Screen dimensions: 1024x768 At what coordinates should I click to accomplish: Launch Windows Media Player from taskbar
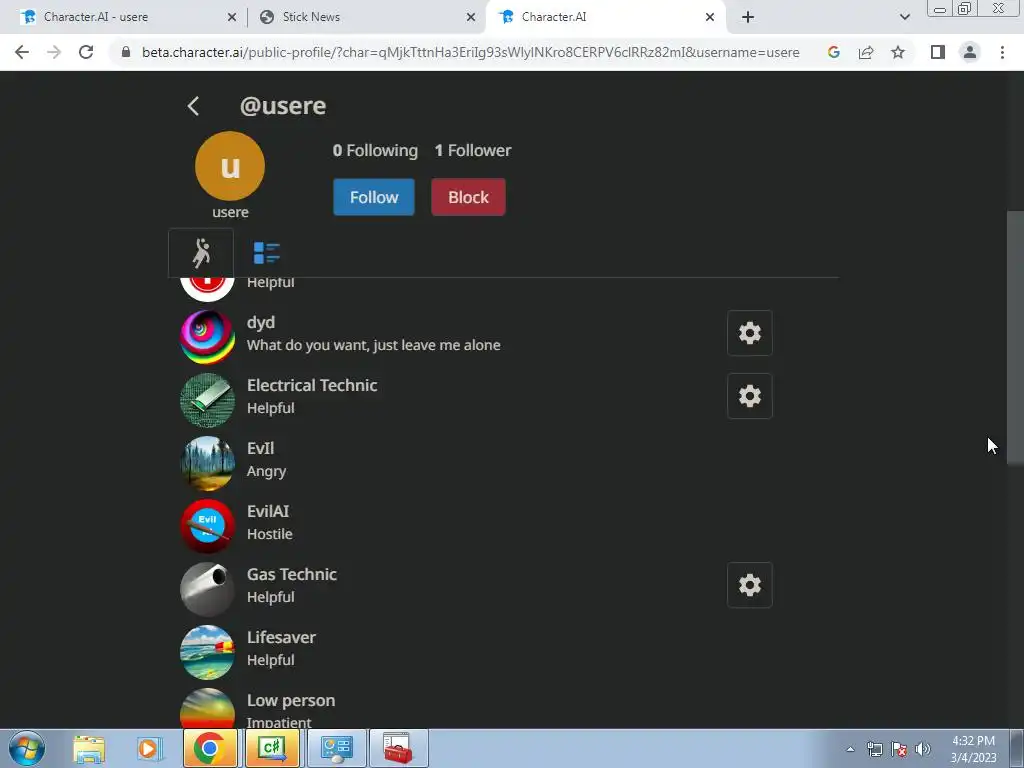[x=149, y=749]
